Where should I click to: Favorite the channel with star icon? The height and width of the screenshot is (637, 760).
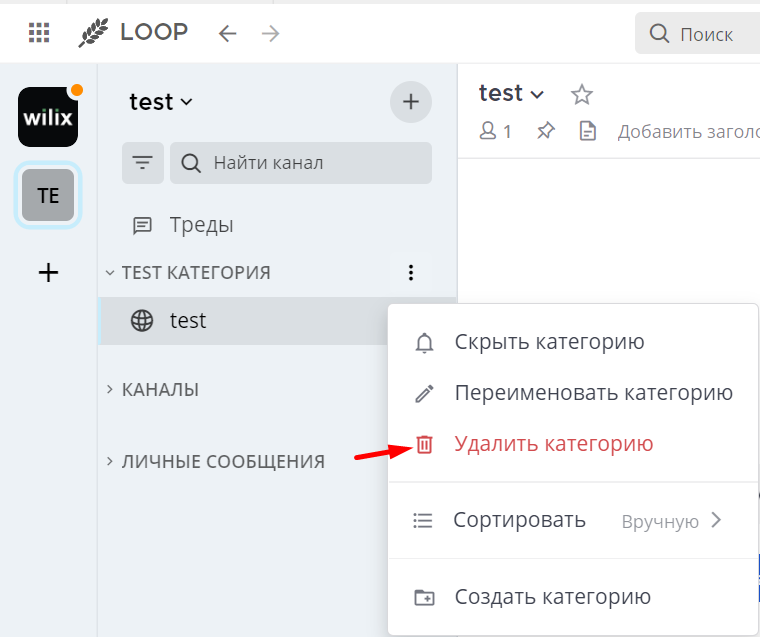click(x=581, y=95)
